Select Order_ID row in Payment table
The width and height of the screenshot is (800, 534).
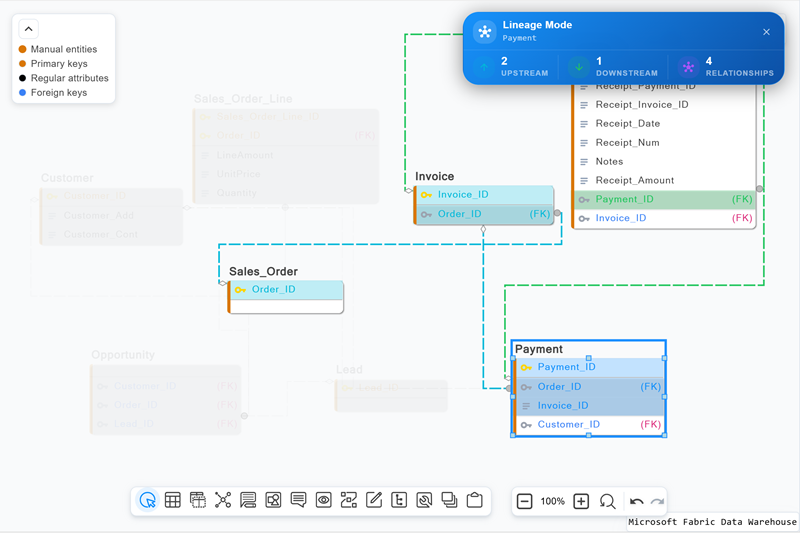[589, 387]
